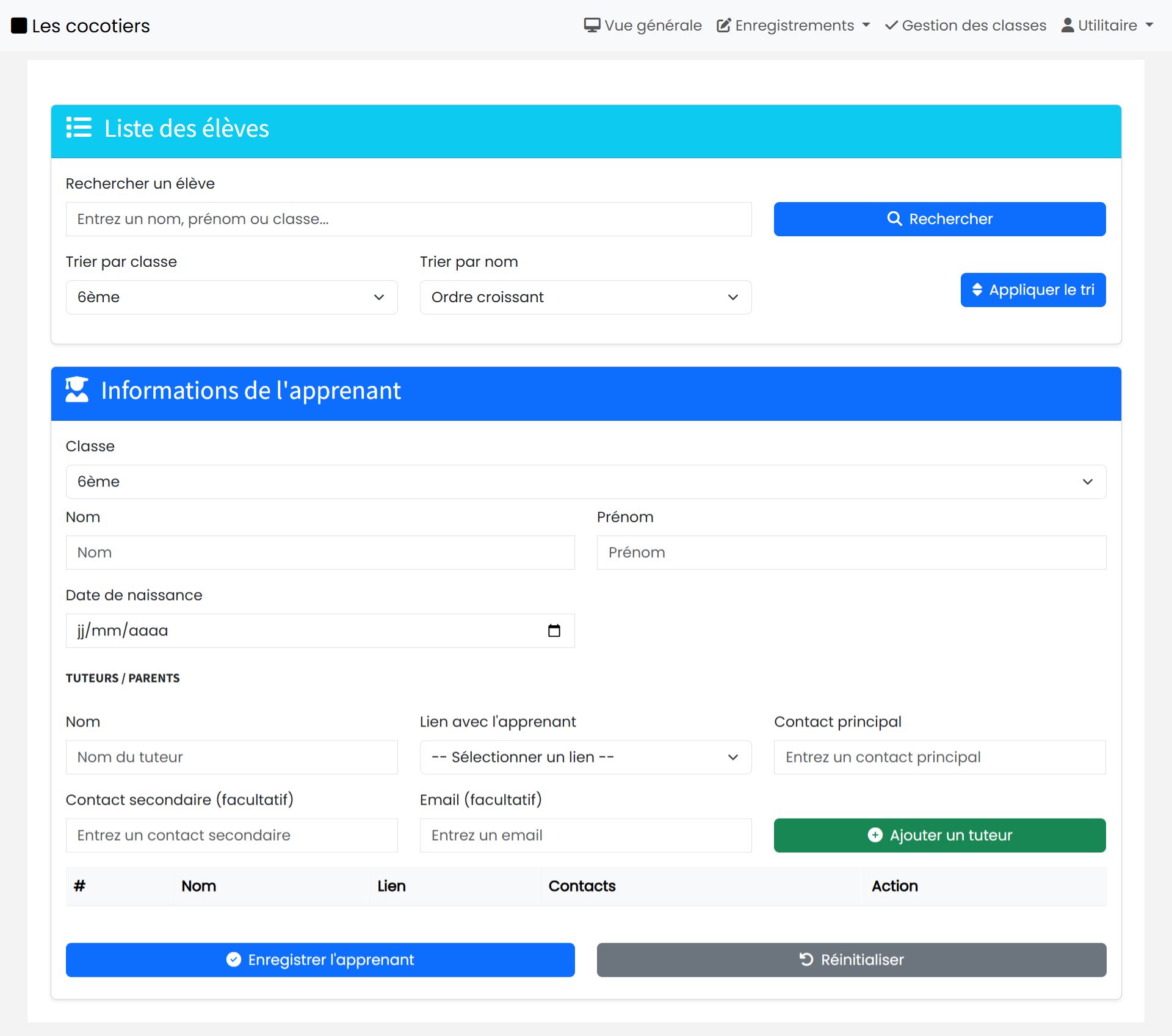Open the Lien avec l'apprenant select box

pos(585,757)
